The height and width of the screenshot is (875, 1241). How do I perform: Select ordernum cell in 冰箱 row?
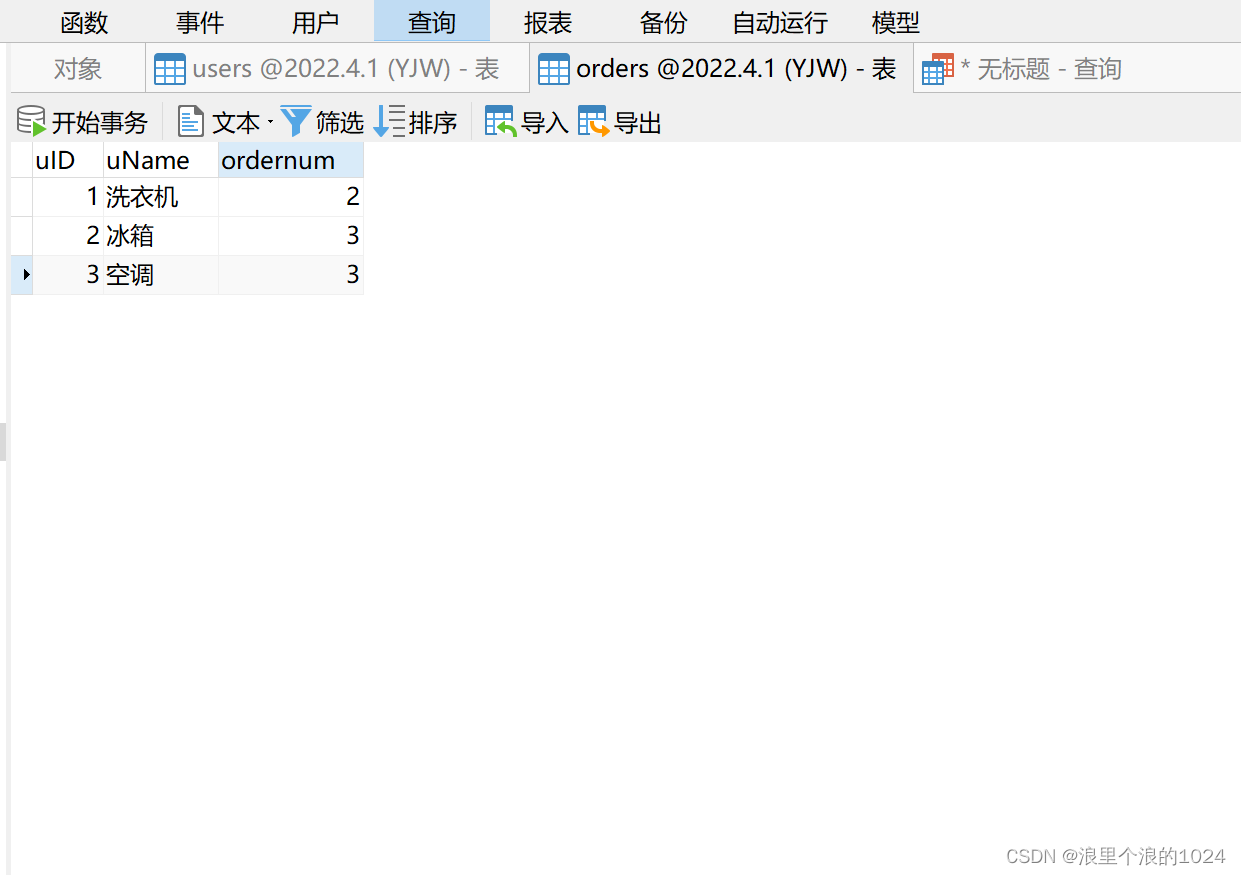click(291, 236)
